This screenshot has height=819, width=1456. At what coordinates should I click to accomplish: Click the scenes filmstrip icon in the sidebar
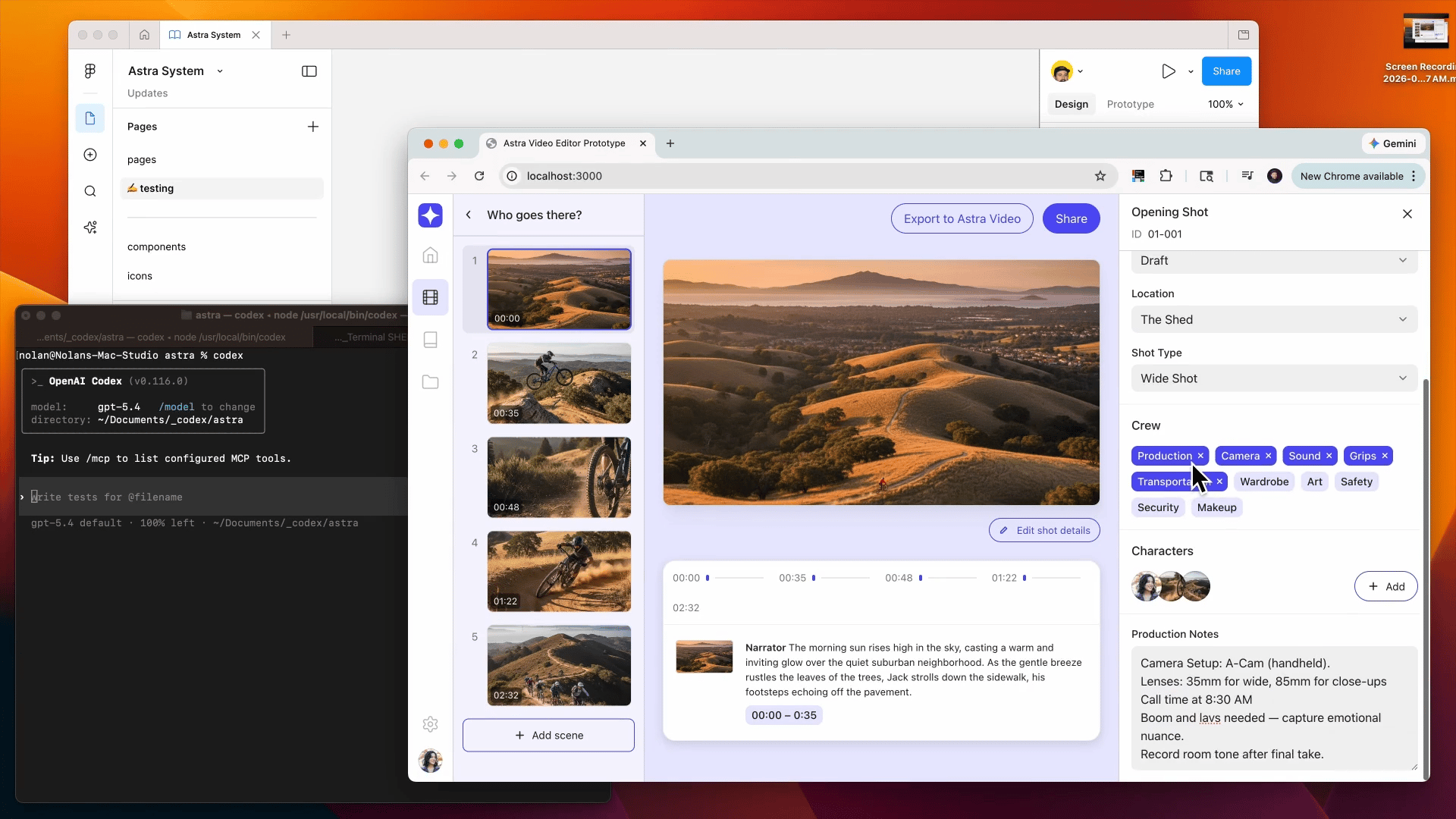[430, 297]
